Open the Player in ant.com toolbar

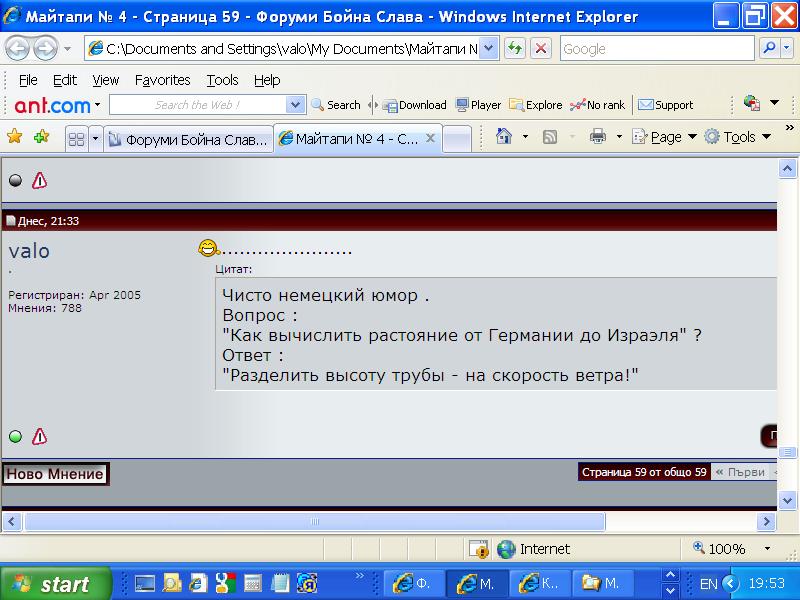(478, 105)
